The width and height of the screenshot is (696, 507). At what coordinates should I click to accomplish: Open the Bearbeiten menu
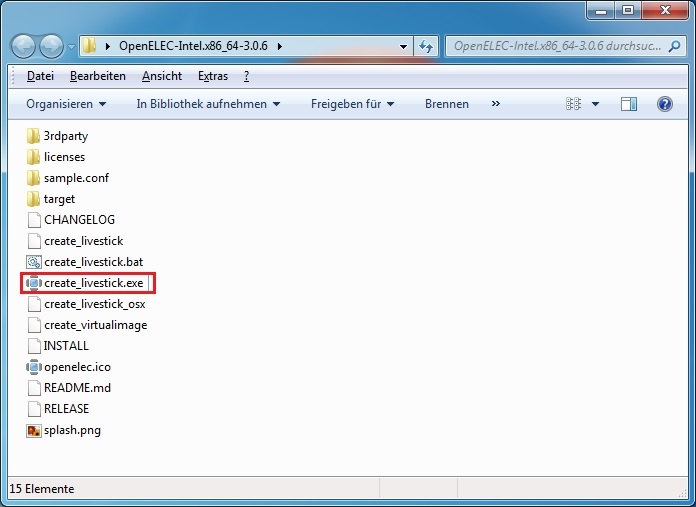(x=98, y=76)
